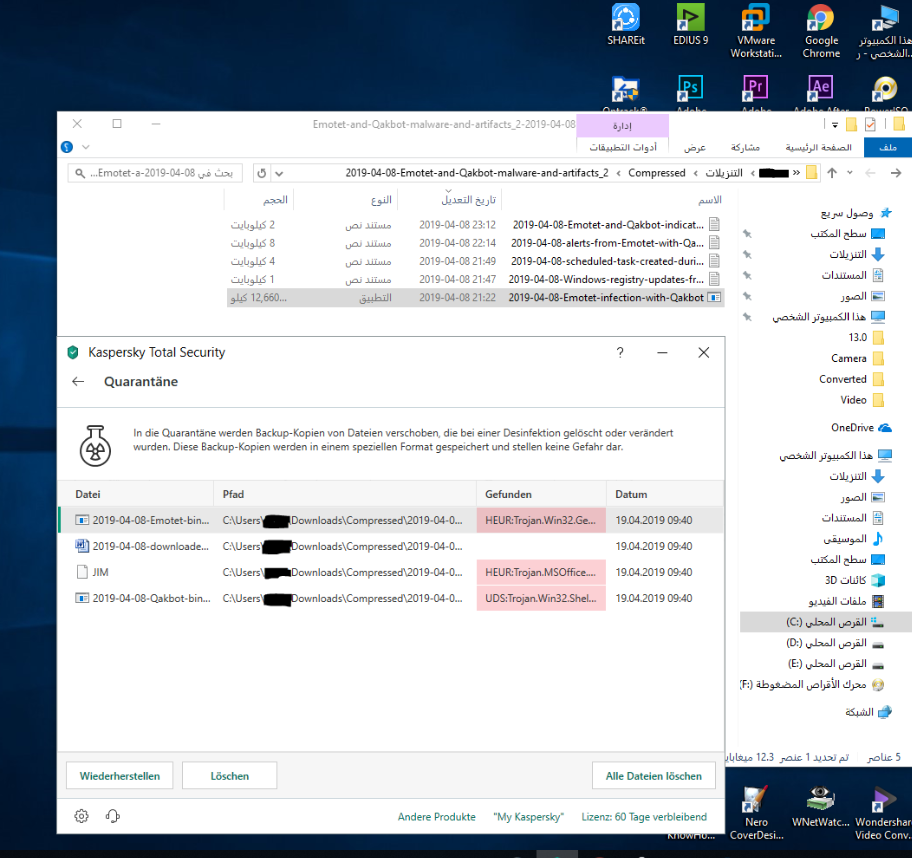Screen dimensions: 912x858
Task: Open Converted folder in quick access
Action: point(852,379)
